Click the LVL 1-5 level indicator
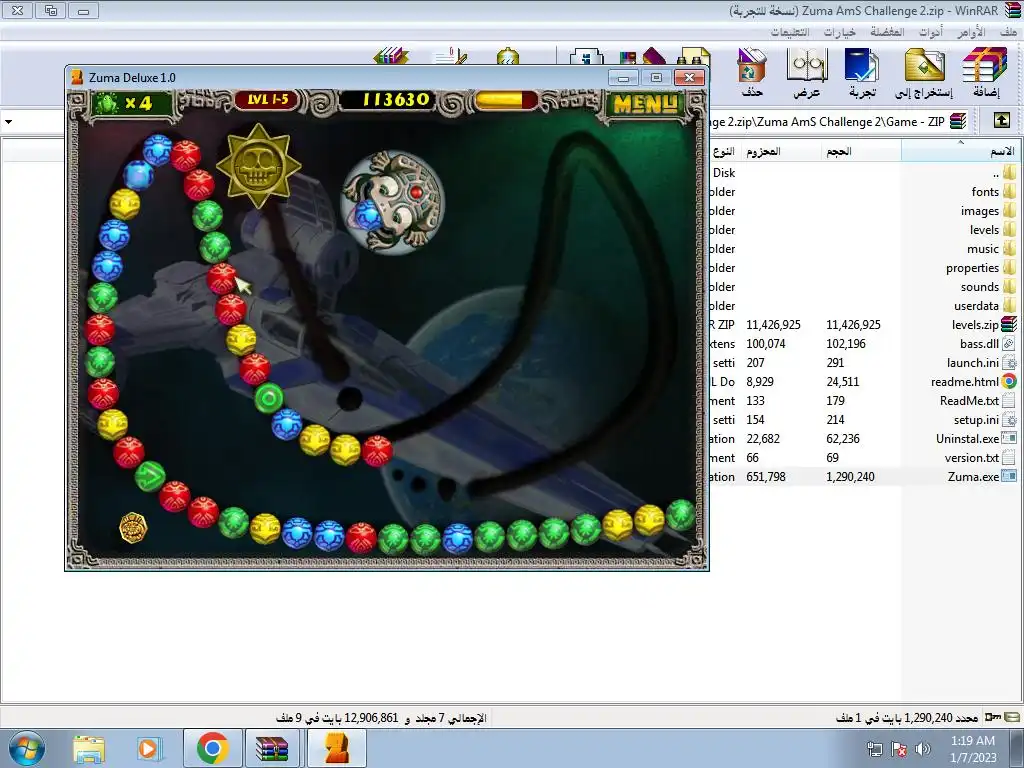 pyautogui.click(x=268, y=100)
